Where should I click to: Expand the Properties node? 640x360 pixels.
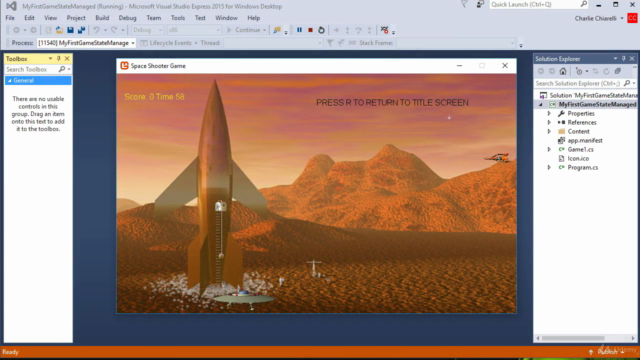pyautogui.click(x=549, y=113)
